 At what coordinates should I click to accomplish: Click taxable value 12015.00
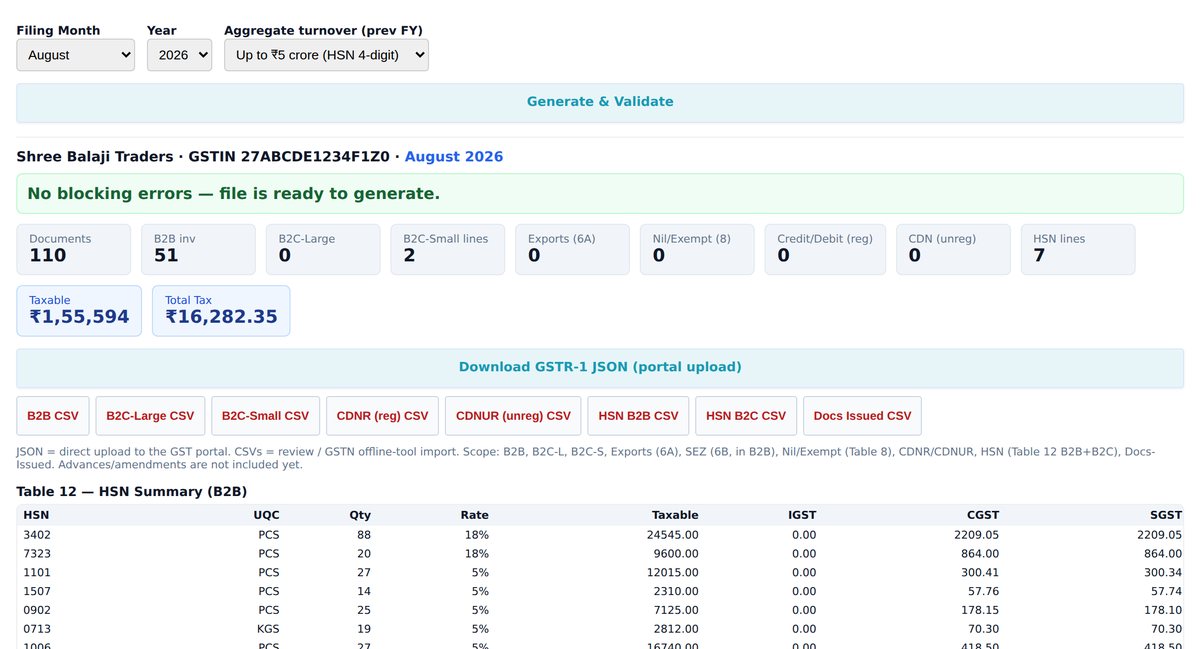(x=673, y=573)
